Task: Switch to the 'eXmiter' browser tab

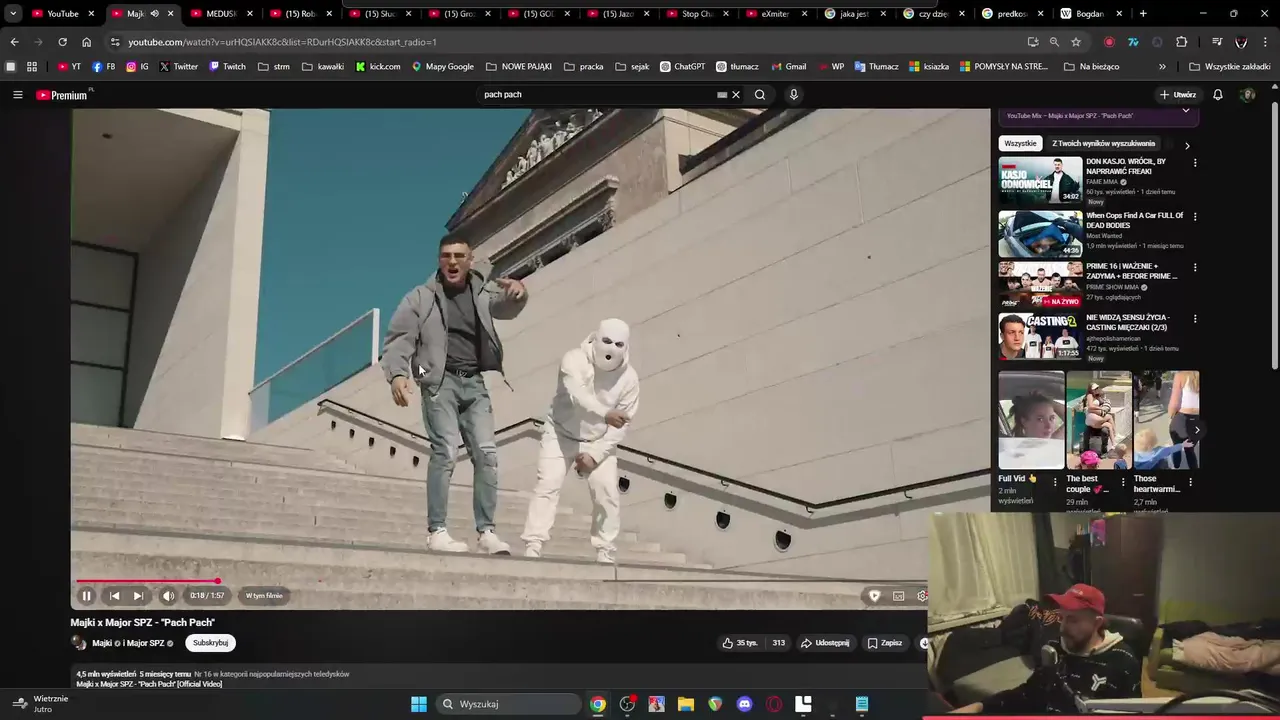Action: click(x=776, y=14)
